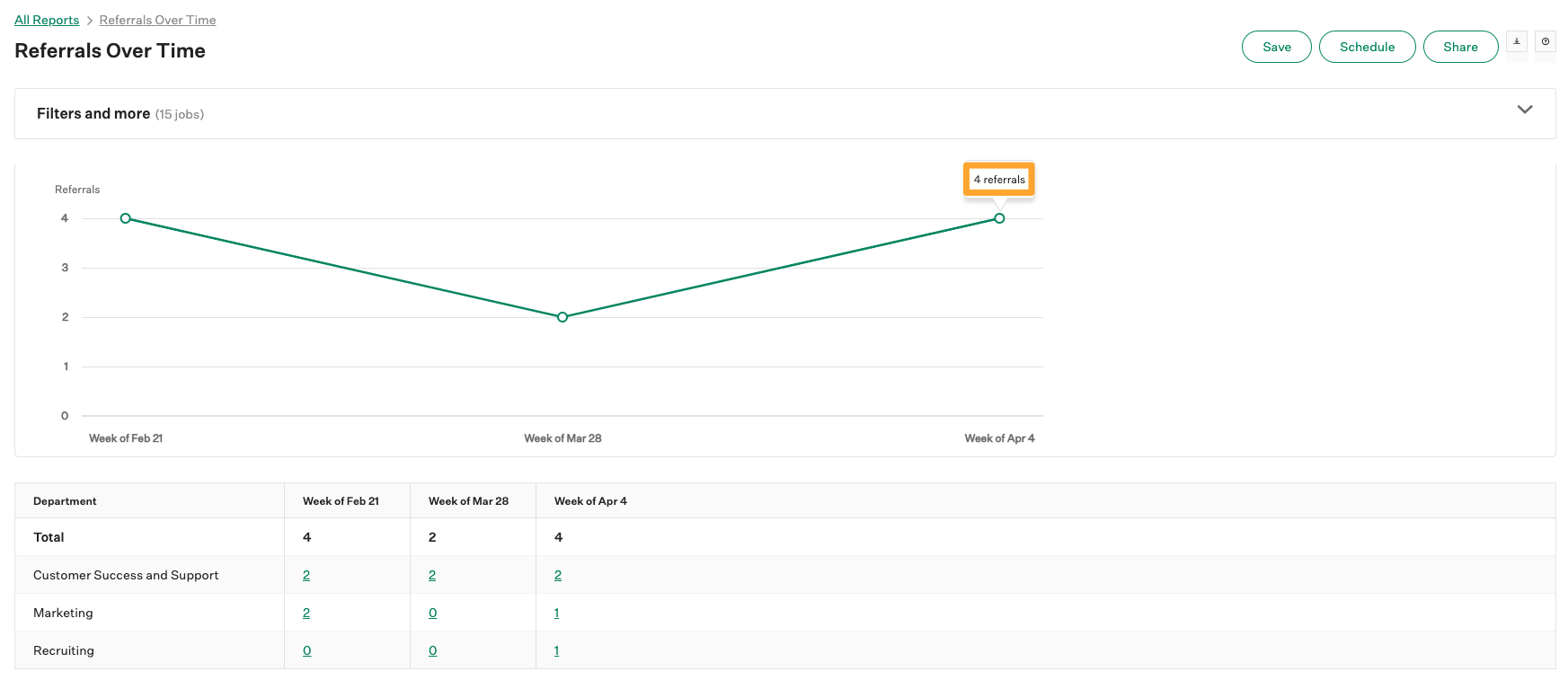This screenshot has height=689, width=1568.
Task: Expand Filters and more with the chevron
Action: click(1525, 110)
